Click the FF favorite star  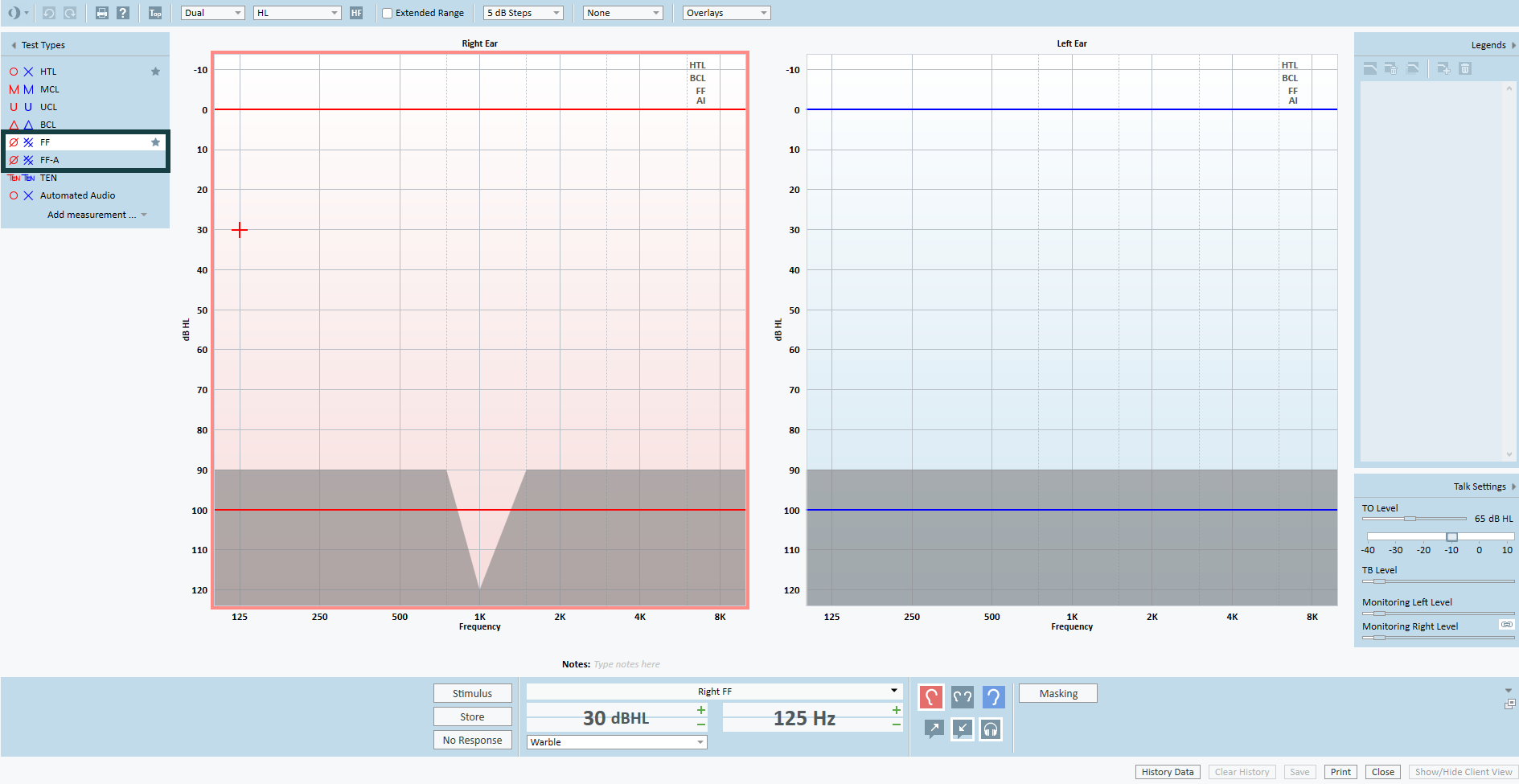(155, 142)
